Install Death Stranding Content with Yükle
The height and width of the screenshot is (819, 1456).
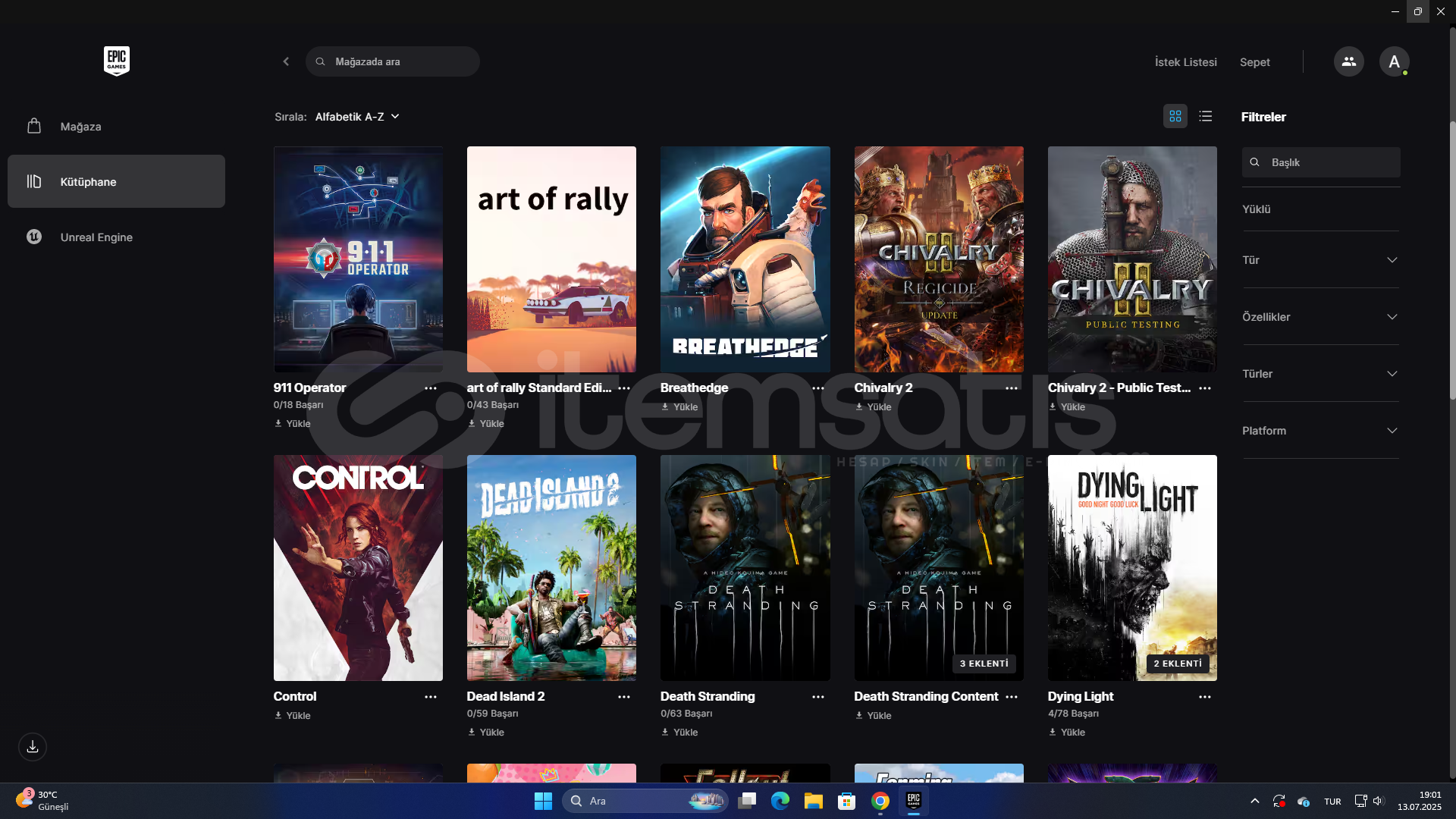click(874, 716)
